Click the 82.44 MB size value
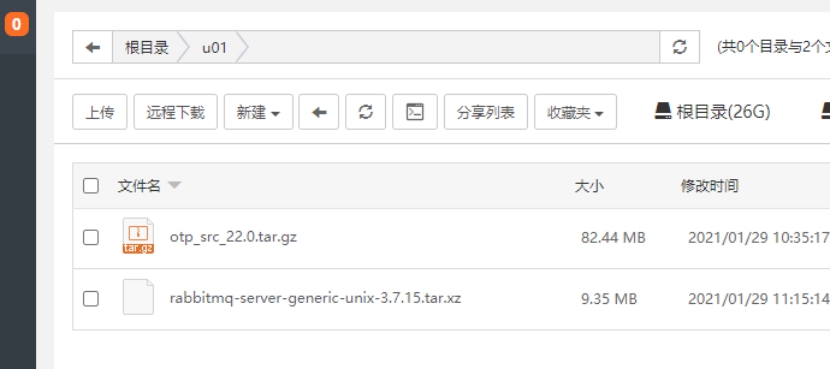Screen dimensions: 831x370 click(x=613, y=237)
